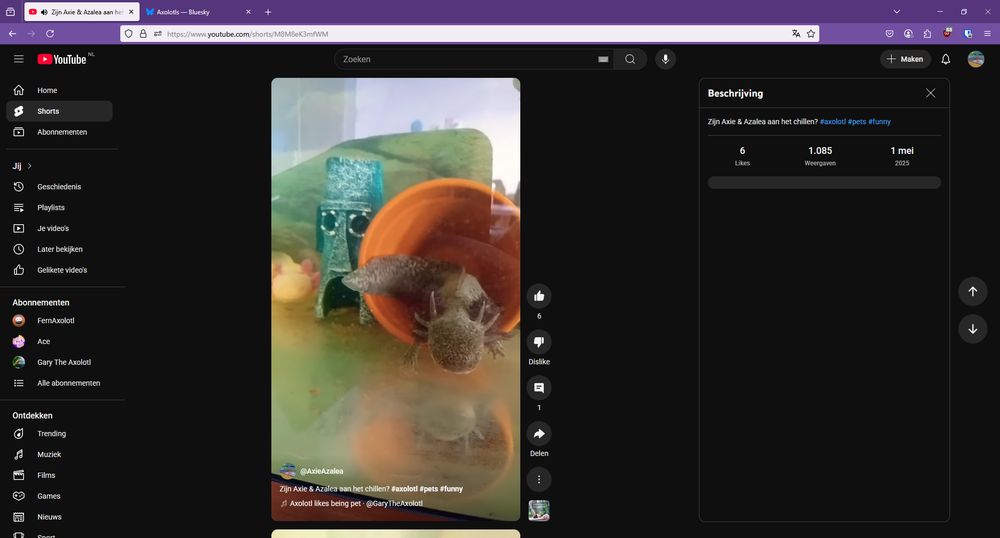Viewport: 1000px width, 538px height.
Task: Close the YouTube Shorts browser tab
Action: [131, 12]
